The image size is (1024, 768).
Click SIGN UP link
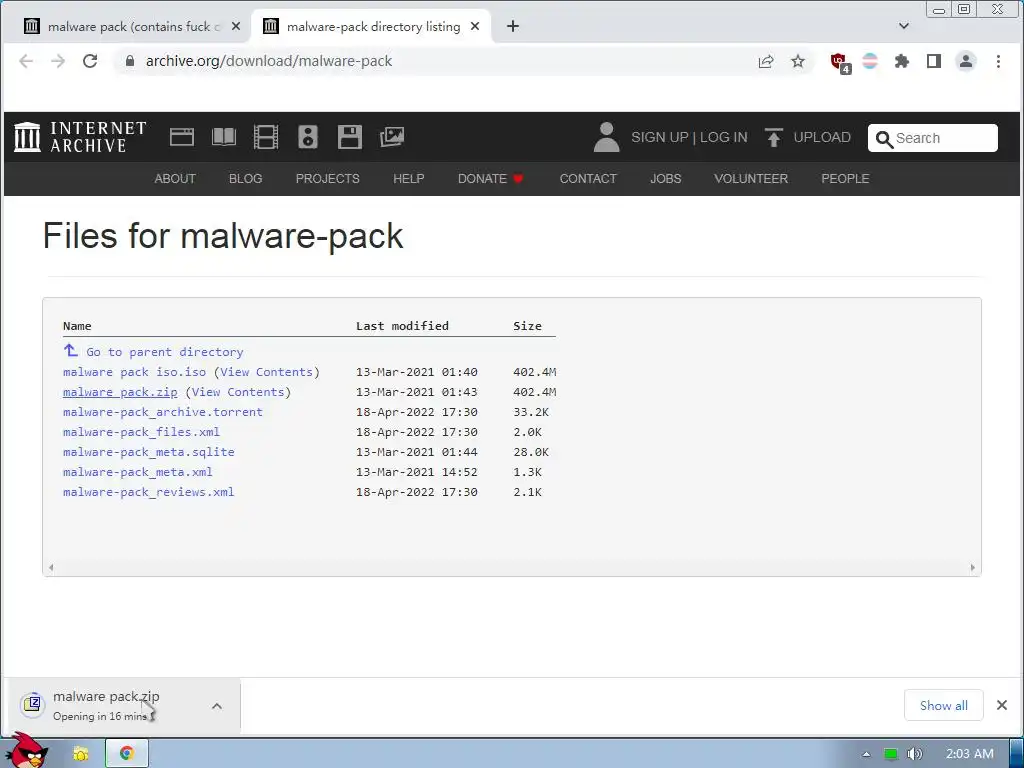660,137
